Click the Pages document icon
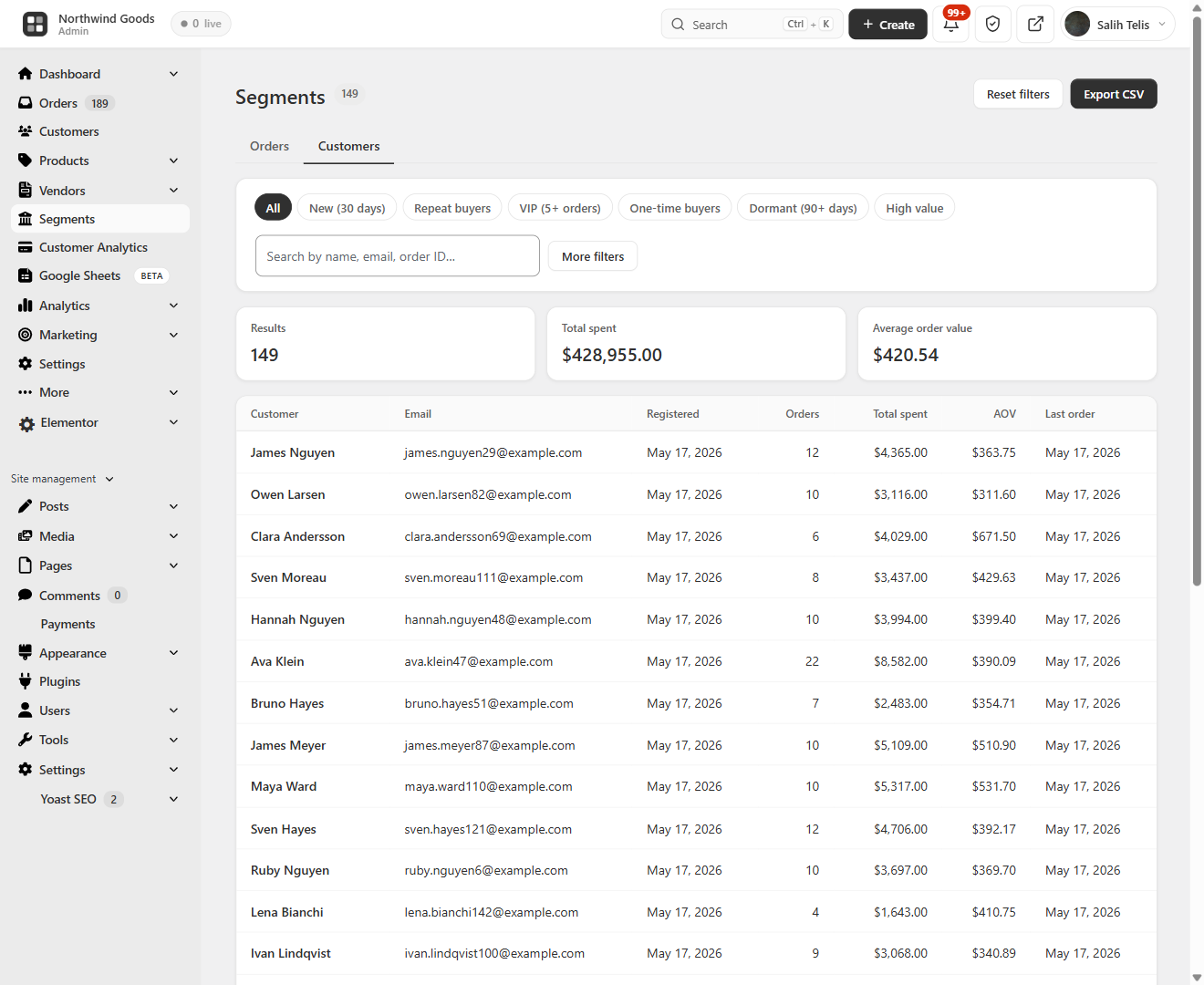The width and height of the screenshot is (1204, 985). click(26, 565)
